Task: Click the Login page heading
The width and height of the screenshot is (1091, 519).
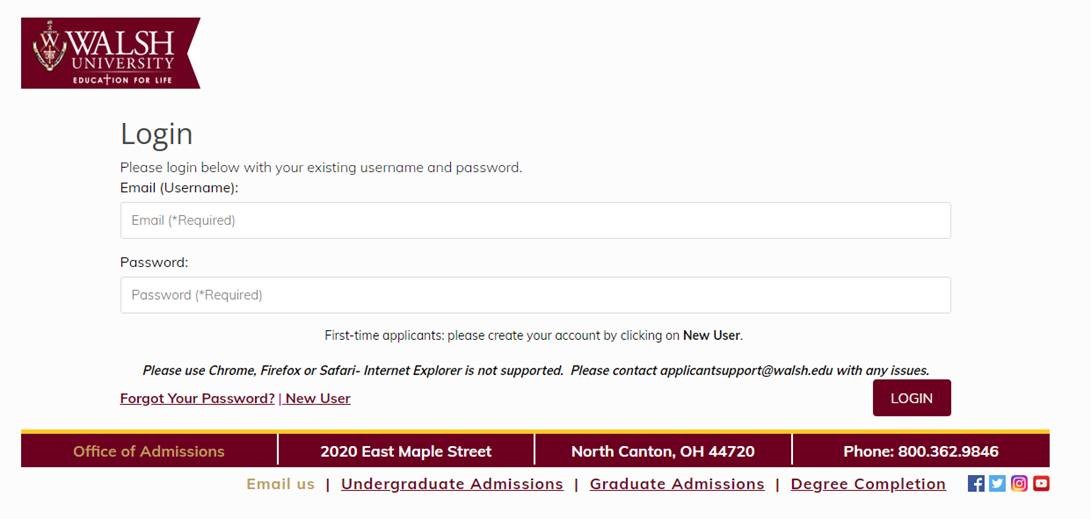Action: [x=157, y=134]
